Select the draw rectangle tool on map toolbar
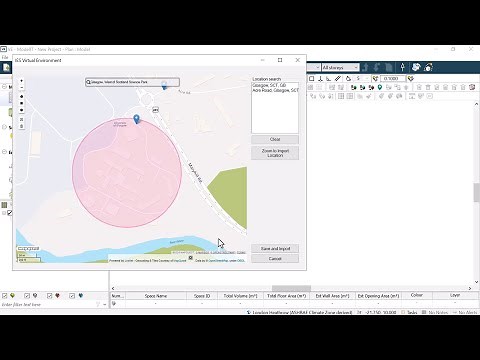Image resolution: width=480 pixels, height=360 pixels. click(x=22, y=103)
